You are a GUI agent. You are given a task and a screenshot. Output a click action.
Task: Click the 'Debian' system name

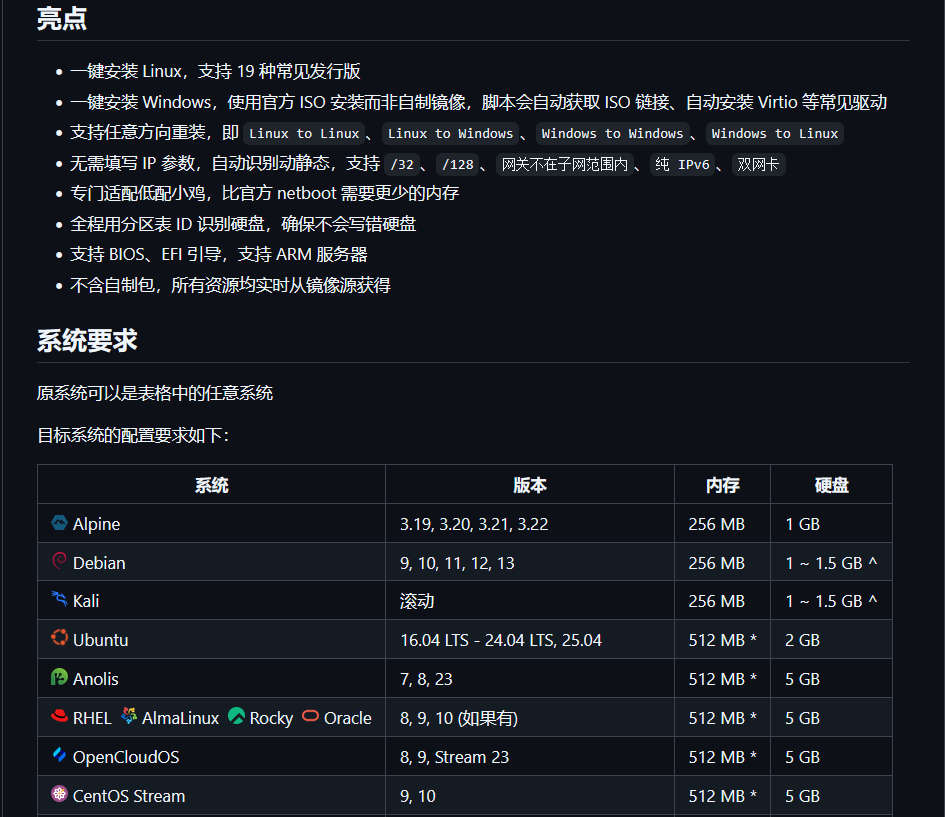(99, 563)
